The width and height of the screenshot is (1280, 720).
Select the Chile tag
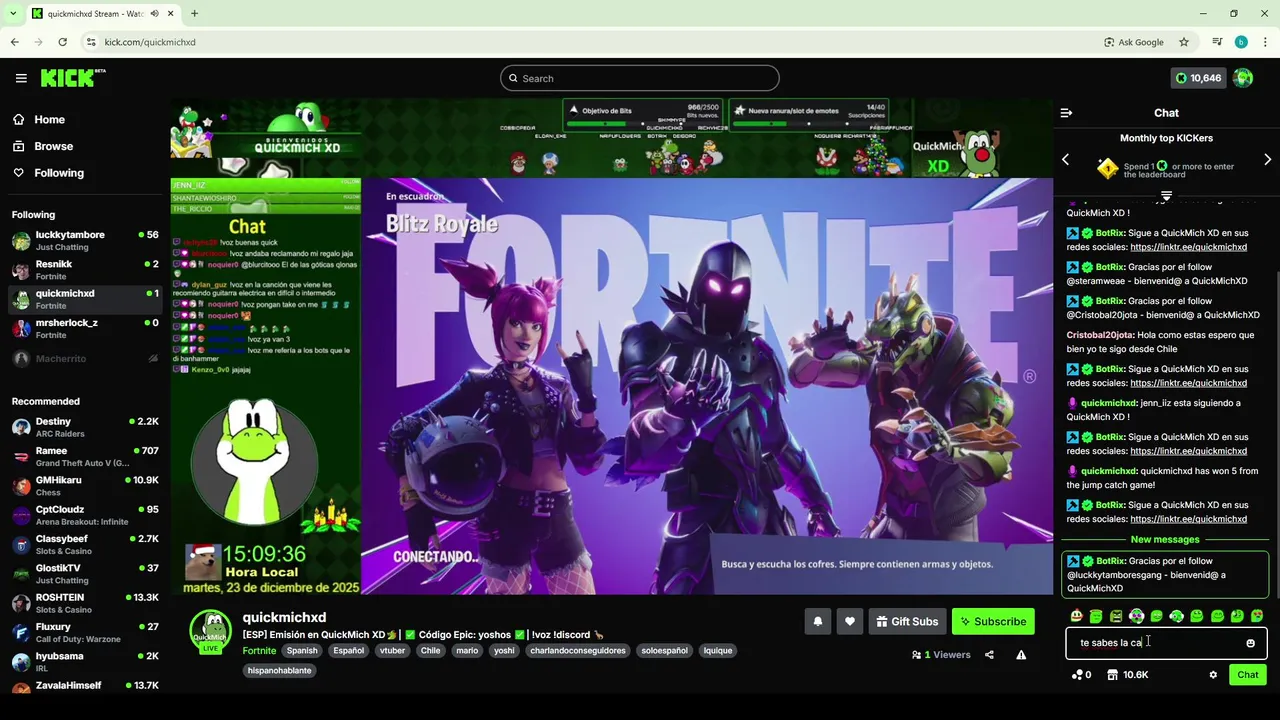pyautogui.click(x=430, y=651)
